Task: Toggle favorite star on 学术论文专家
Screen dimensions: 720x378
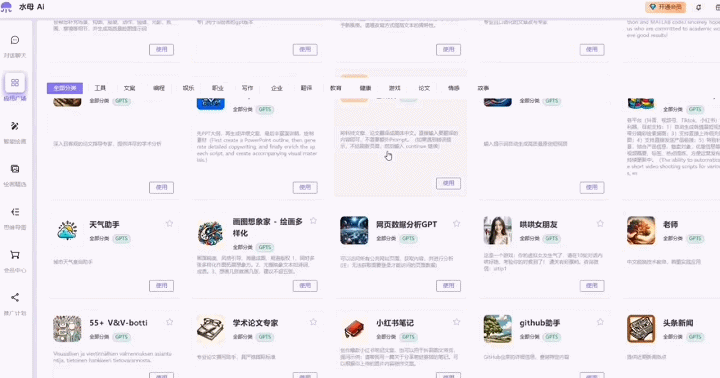Action: pos(313,322)
